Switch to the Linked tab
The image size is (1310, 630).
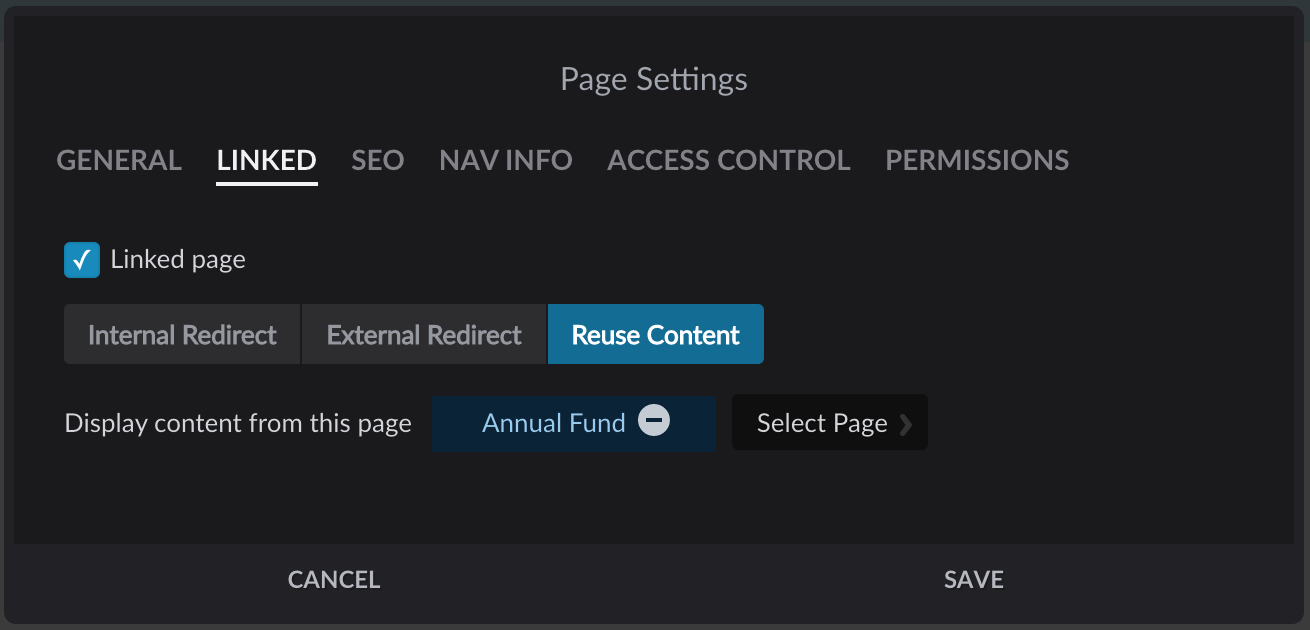point(267,160)
